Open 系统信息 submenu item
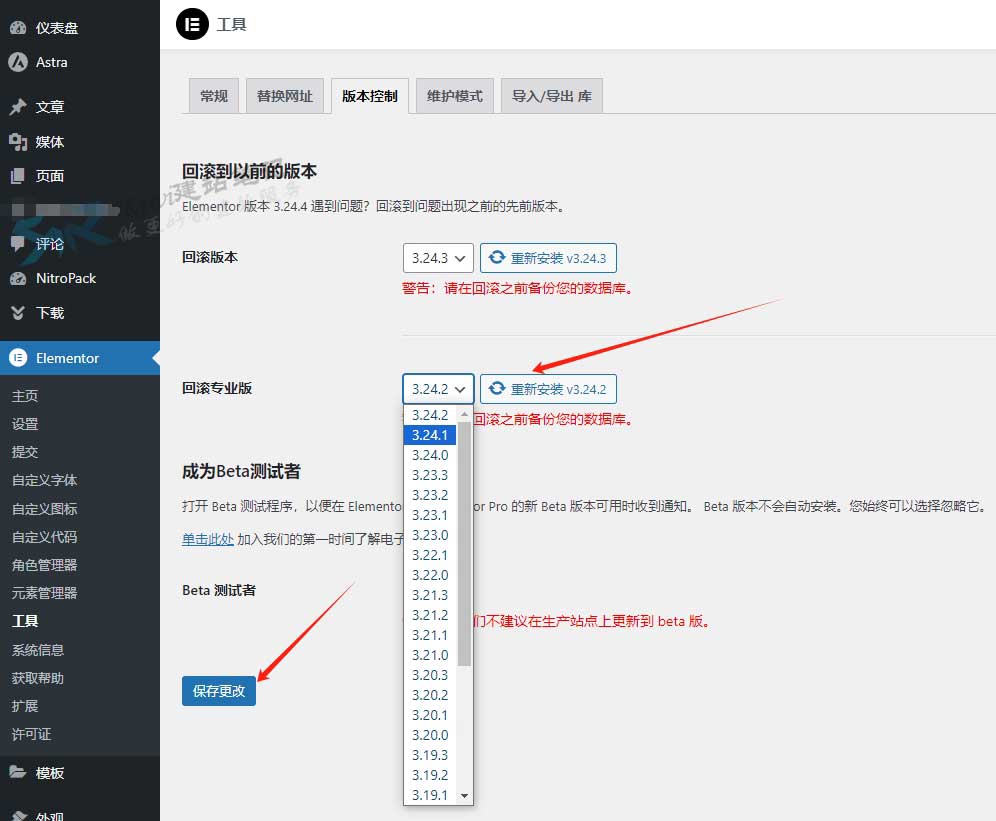Viewport: 996px width, 821px height. pos(37,649)
